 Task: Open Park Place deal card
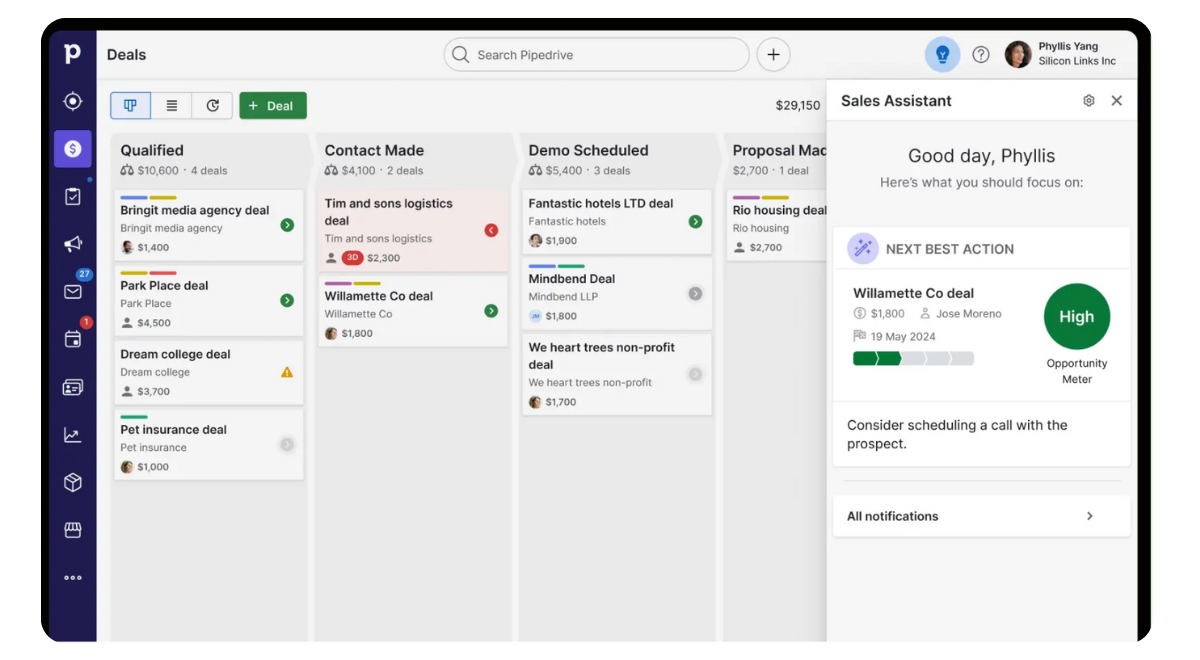[208, 301]
